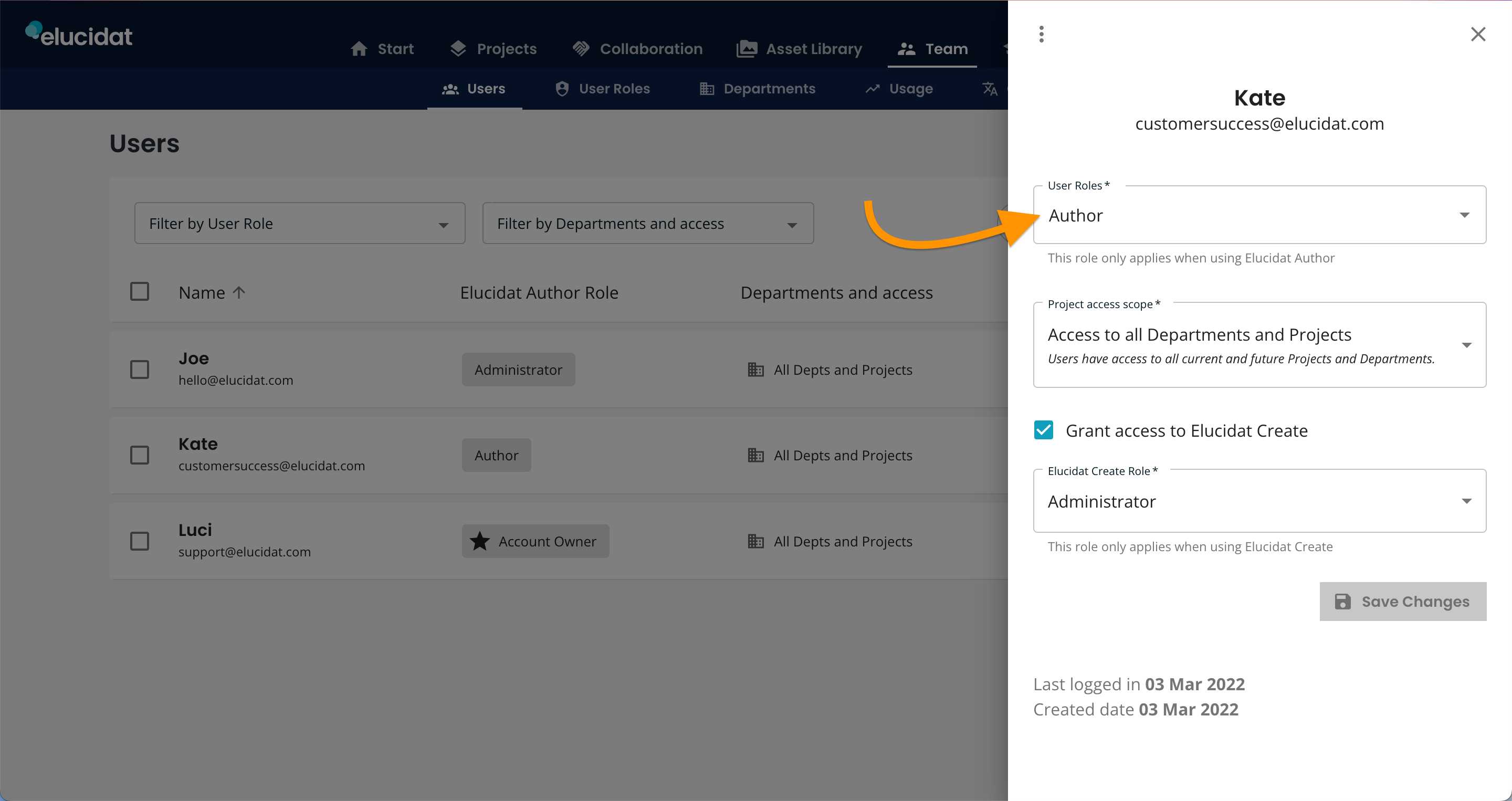Image resolution: width=1512 pixels, height=801 pixels.
Task: Click Luci's name in users list
Action: click(195, 530)
